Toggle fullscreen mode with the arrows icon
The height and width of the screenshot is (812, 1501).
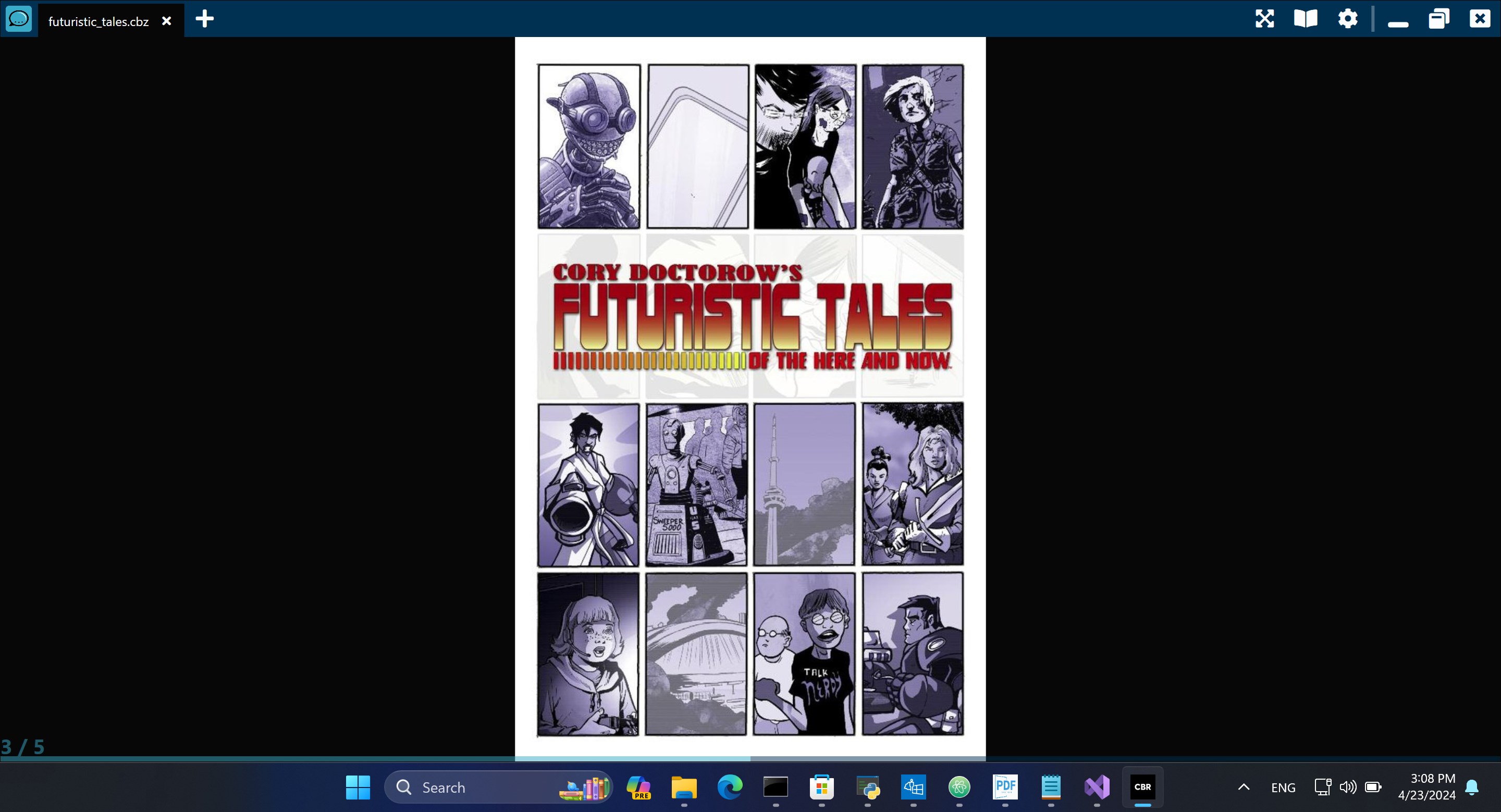coord(1264,19)
